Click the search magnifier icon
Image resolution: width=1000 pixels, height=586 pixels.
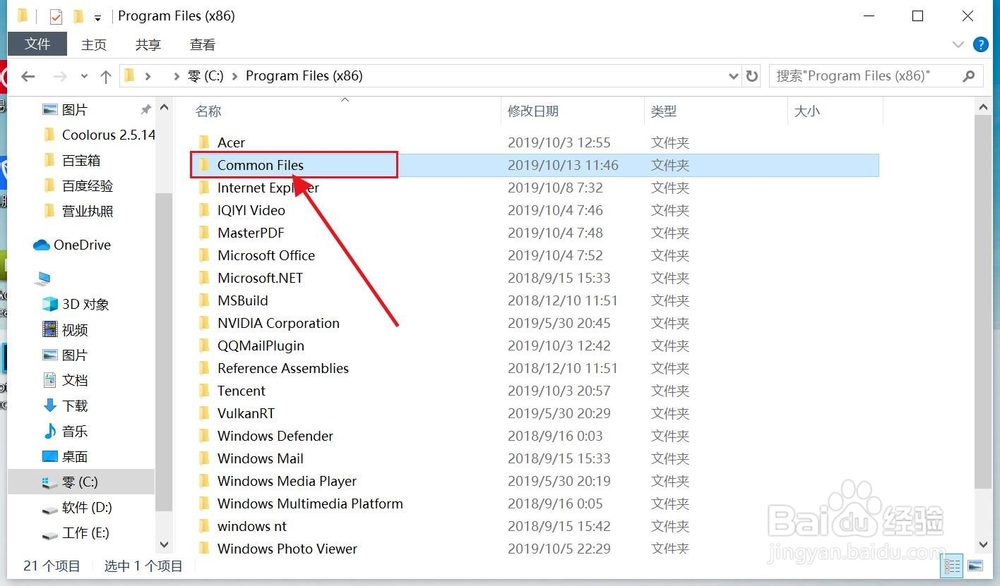click(x=969, y=77)
